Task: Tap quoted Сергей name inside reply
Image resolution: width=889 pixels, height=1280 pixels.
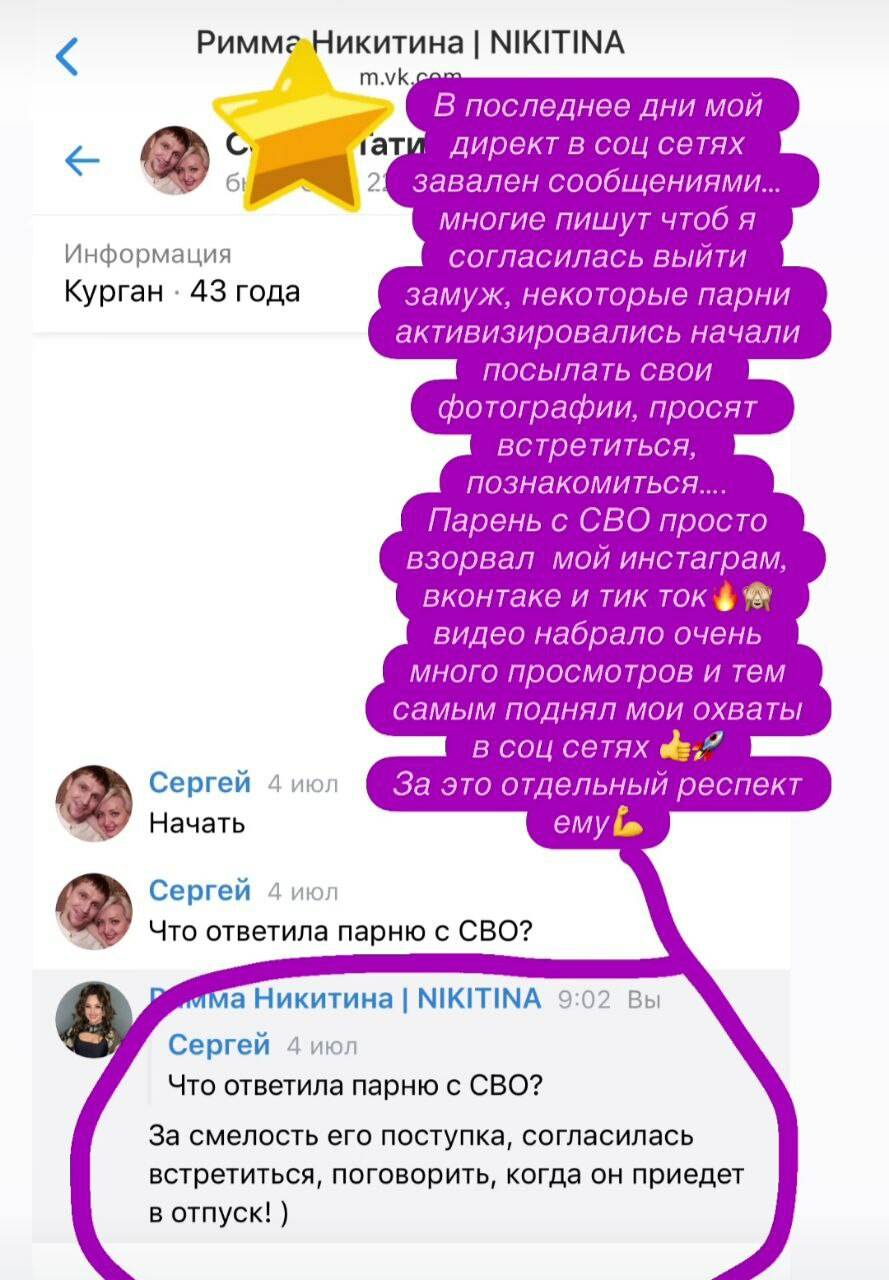Action: [x=219, y=1045]
